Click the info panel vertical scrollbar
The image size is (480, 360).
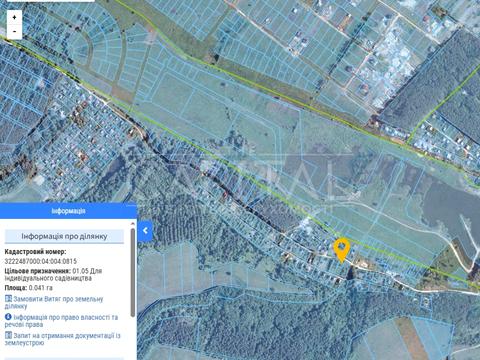[x=133, y=272]
